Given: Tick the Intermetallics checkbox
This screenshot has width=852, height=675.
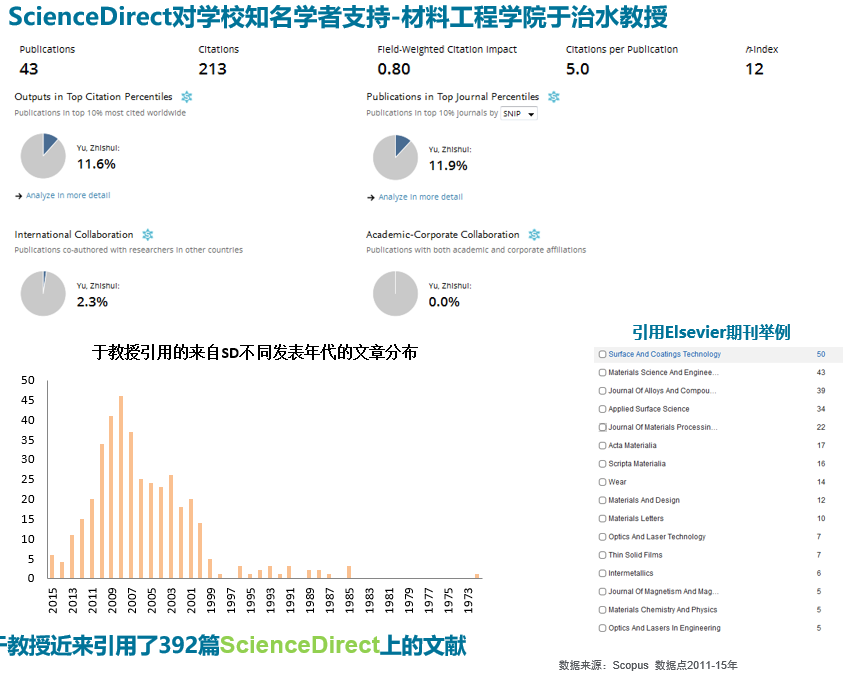Looking at the screenshot, I should coord(602,573).
